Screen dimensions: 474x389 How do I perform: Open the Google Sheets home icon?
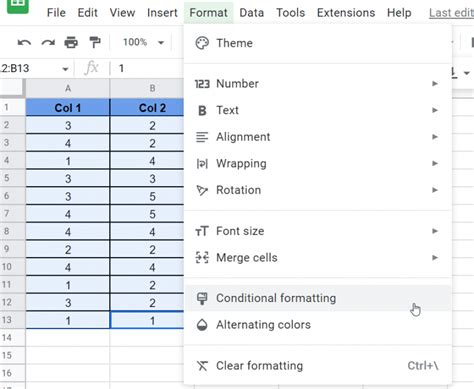click(x=17, y=5)
